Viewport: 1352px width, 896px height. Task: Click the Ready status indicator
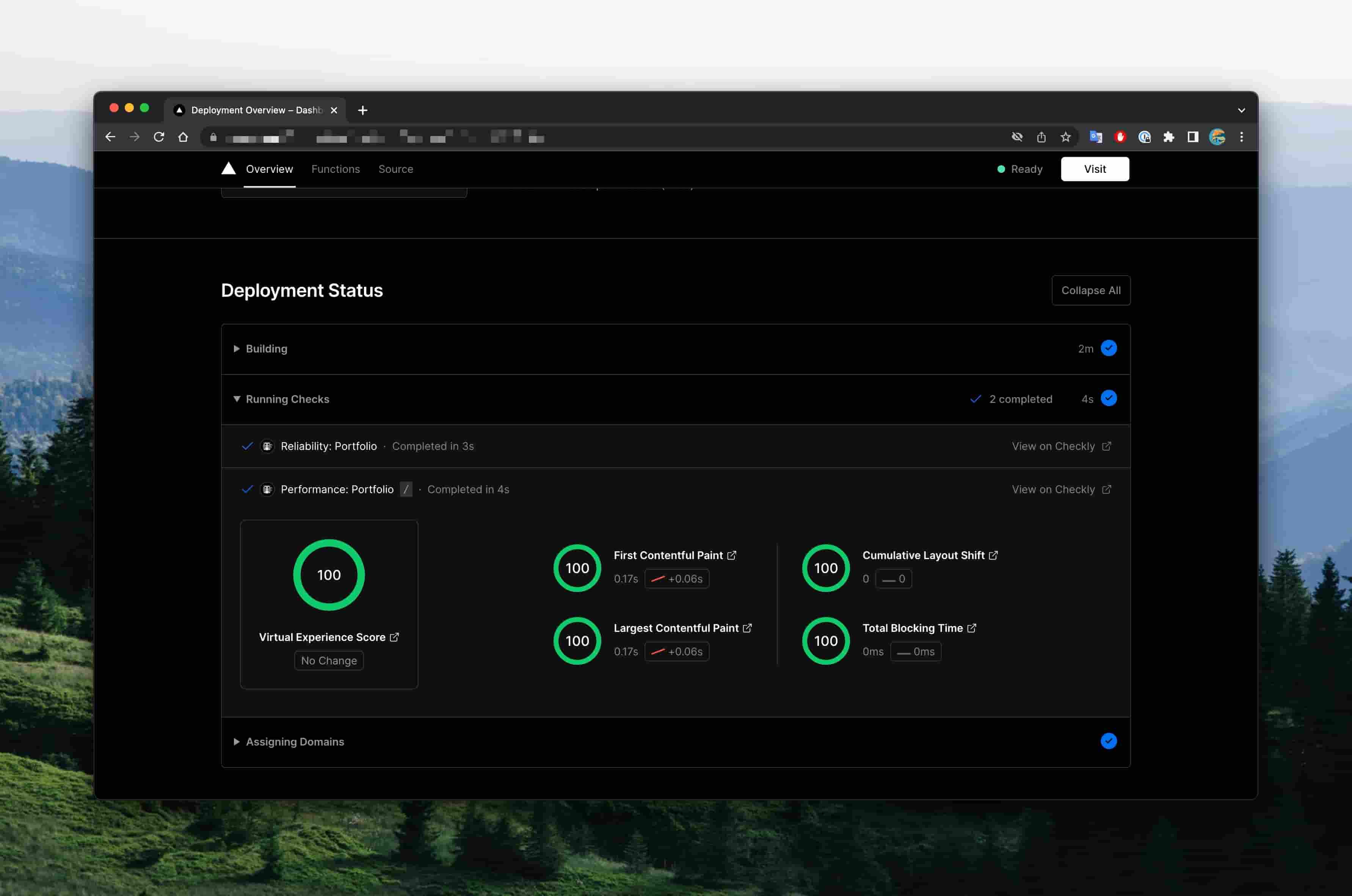pos(1020,169)
